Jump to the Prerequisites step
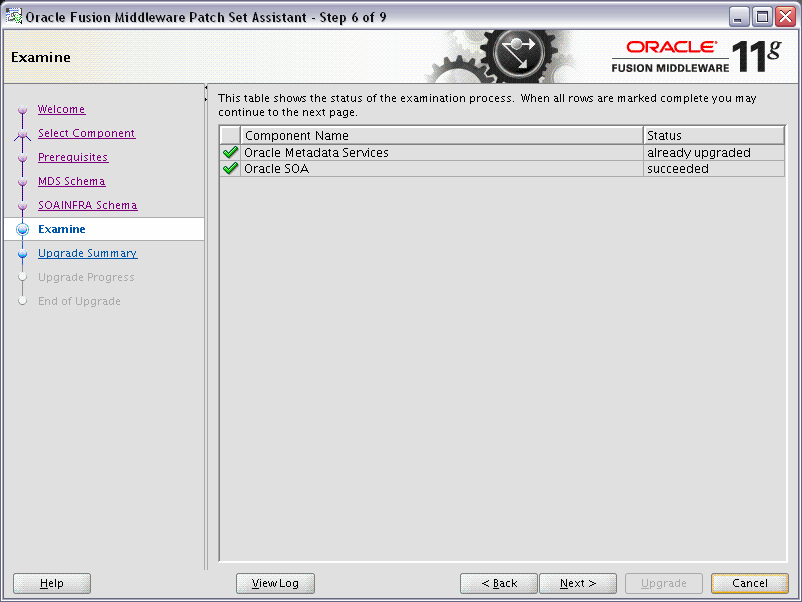 click(x=73, y=157)
